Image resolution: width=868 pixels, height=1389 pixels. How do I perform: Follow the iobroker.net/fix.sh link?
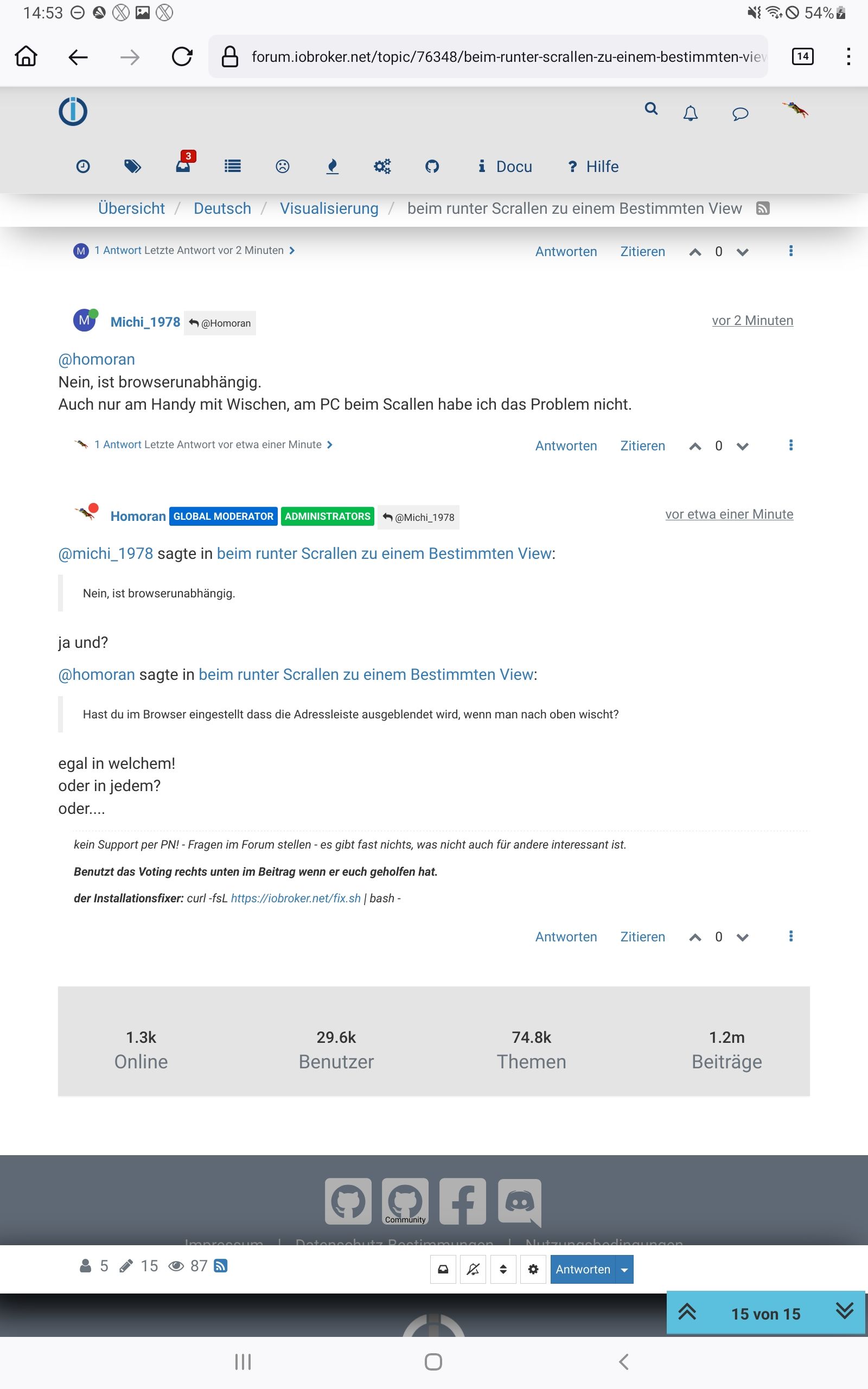[296, 899]
